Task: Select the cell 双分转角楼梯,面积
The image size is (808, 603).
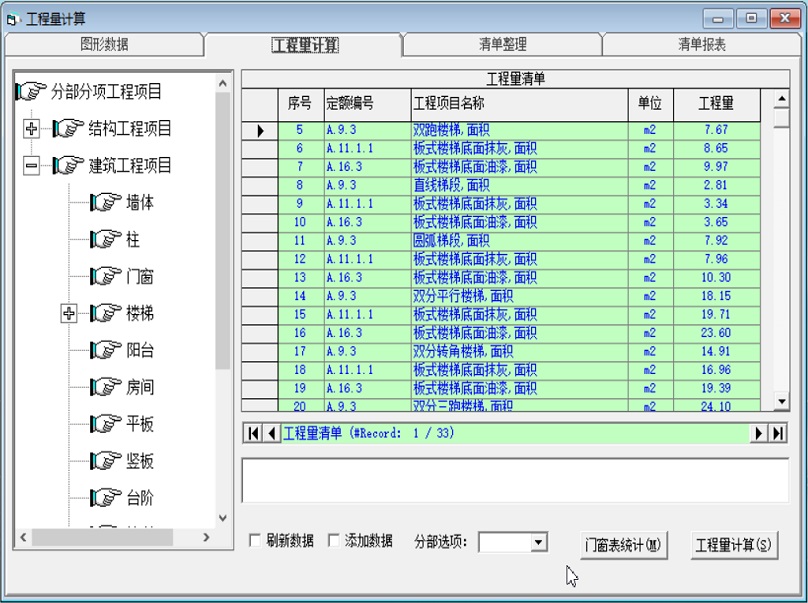Action: pyautogui.click(x=519, y=351)
